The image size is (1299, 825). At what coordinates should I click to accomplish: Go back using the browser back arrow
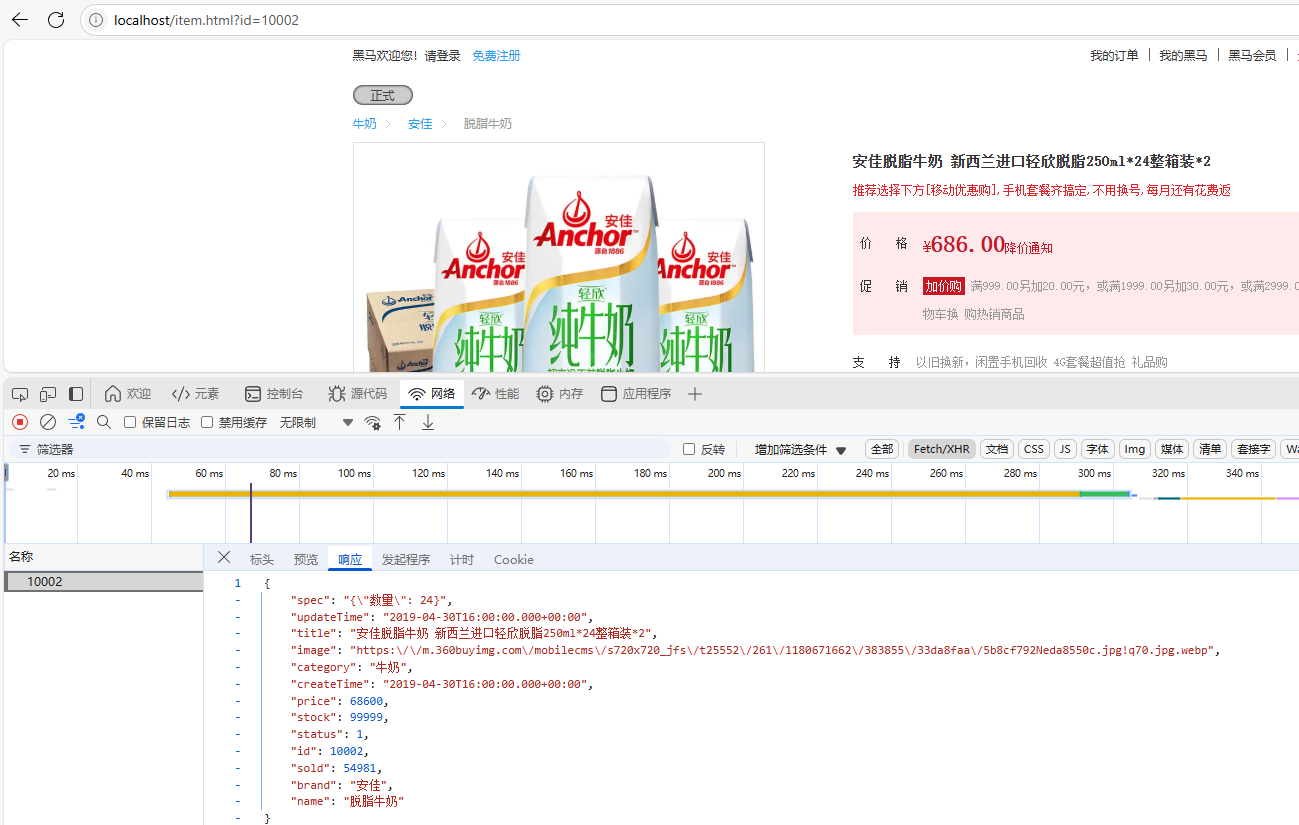(x=19, y=20)
